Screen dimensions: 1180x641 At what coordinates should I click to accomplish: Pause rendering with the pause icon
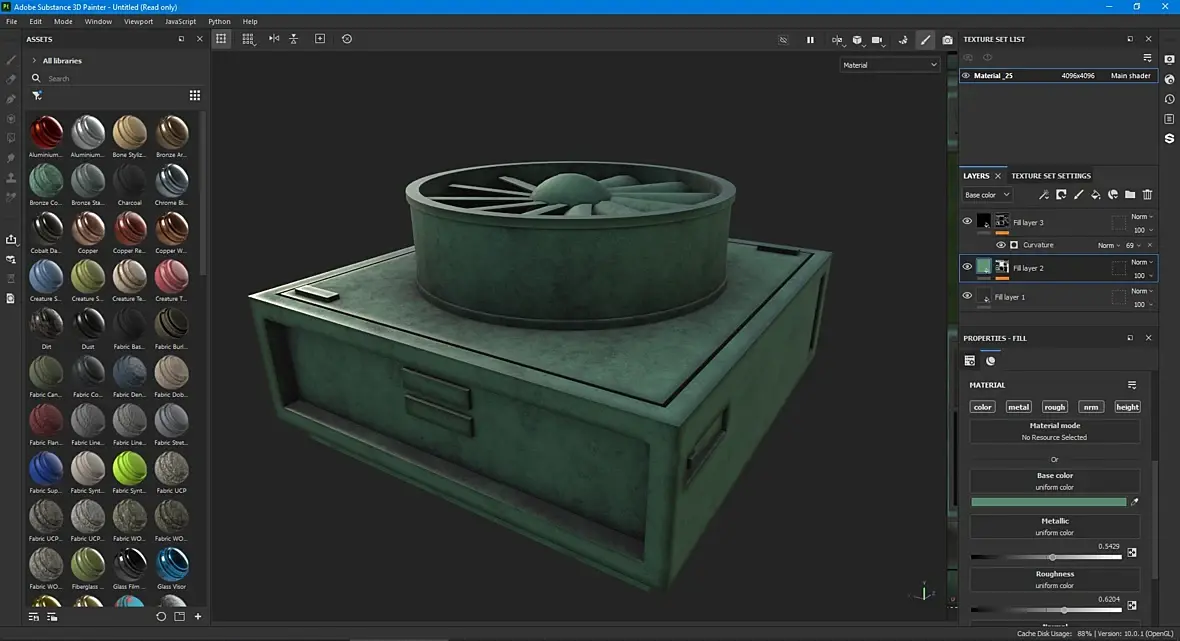[x=810, y=40]
